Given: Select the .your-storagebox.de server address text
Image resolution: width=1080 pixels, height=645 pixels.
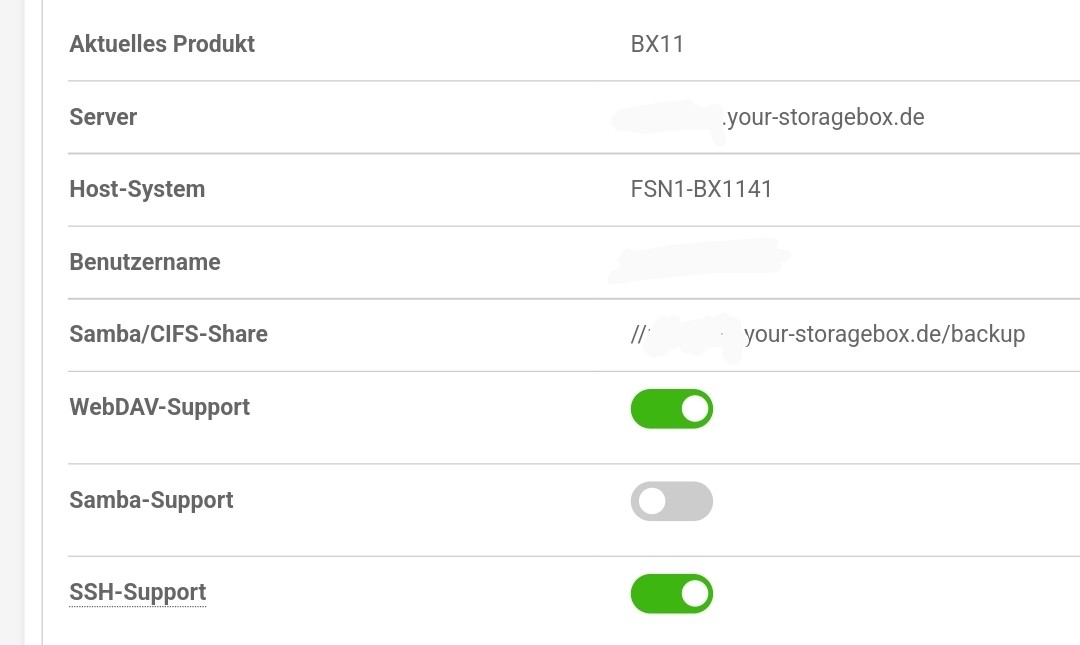Looking at the screenshot, I should (823, 117).
